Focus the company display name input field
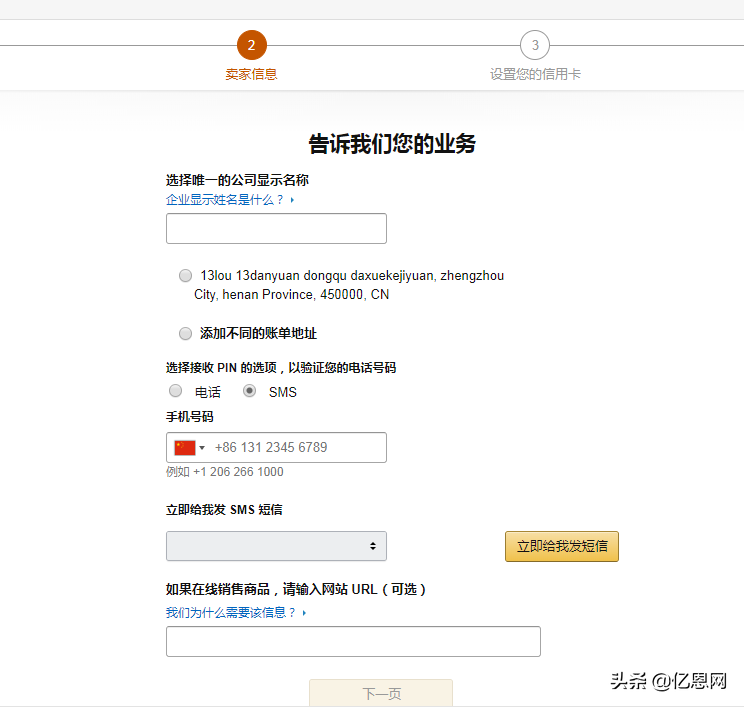744x707 pixels. coord(276,228)
